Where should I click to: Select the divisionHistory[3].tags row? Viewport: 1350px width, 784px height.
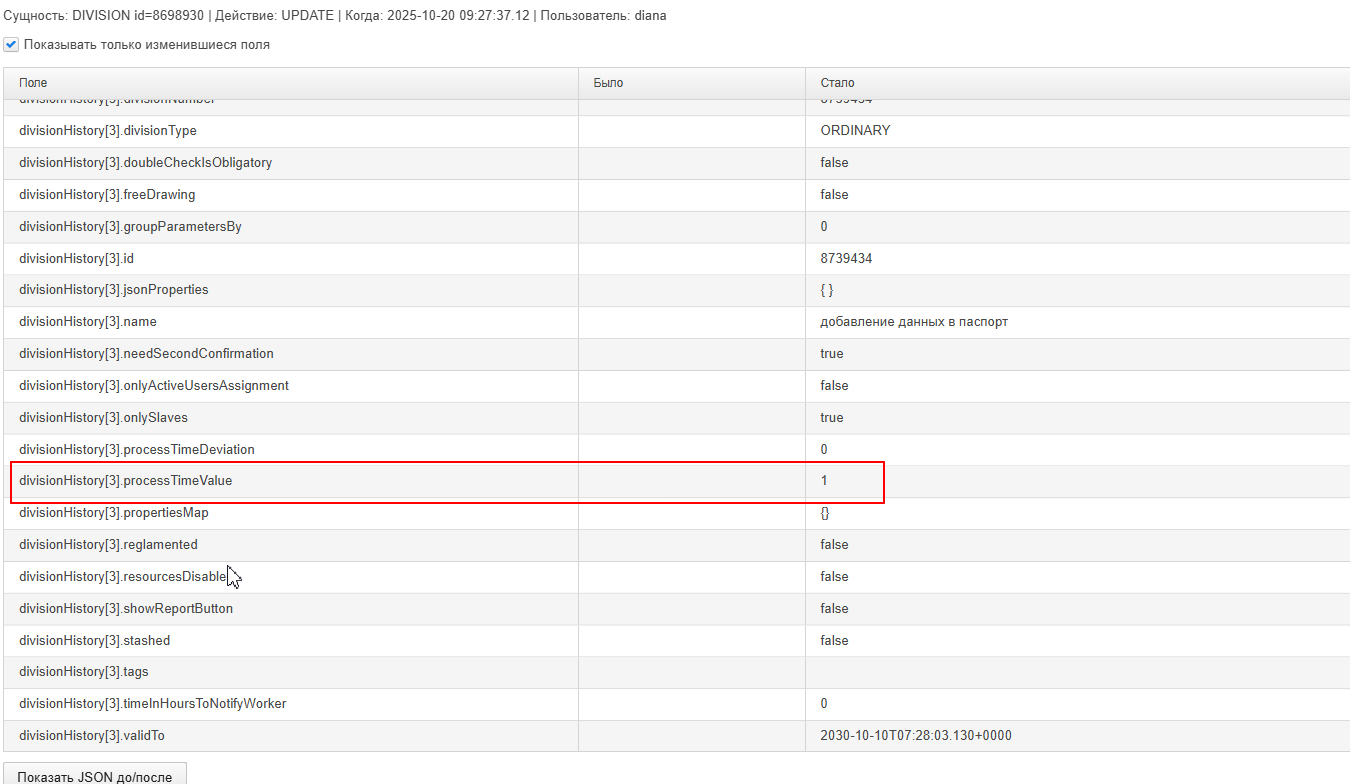click(677, 672)
